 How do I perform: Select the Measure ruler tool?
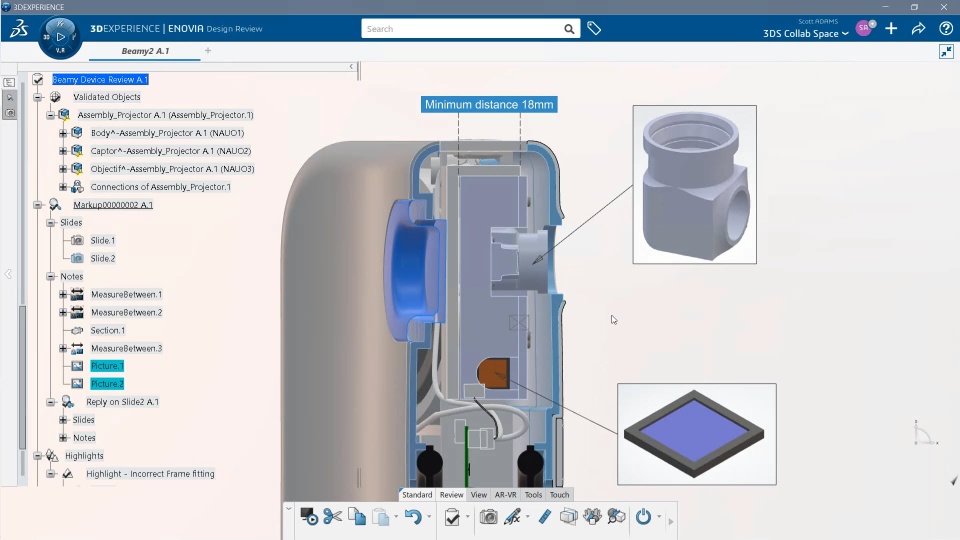(544, 517)
